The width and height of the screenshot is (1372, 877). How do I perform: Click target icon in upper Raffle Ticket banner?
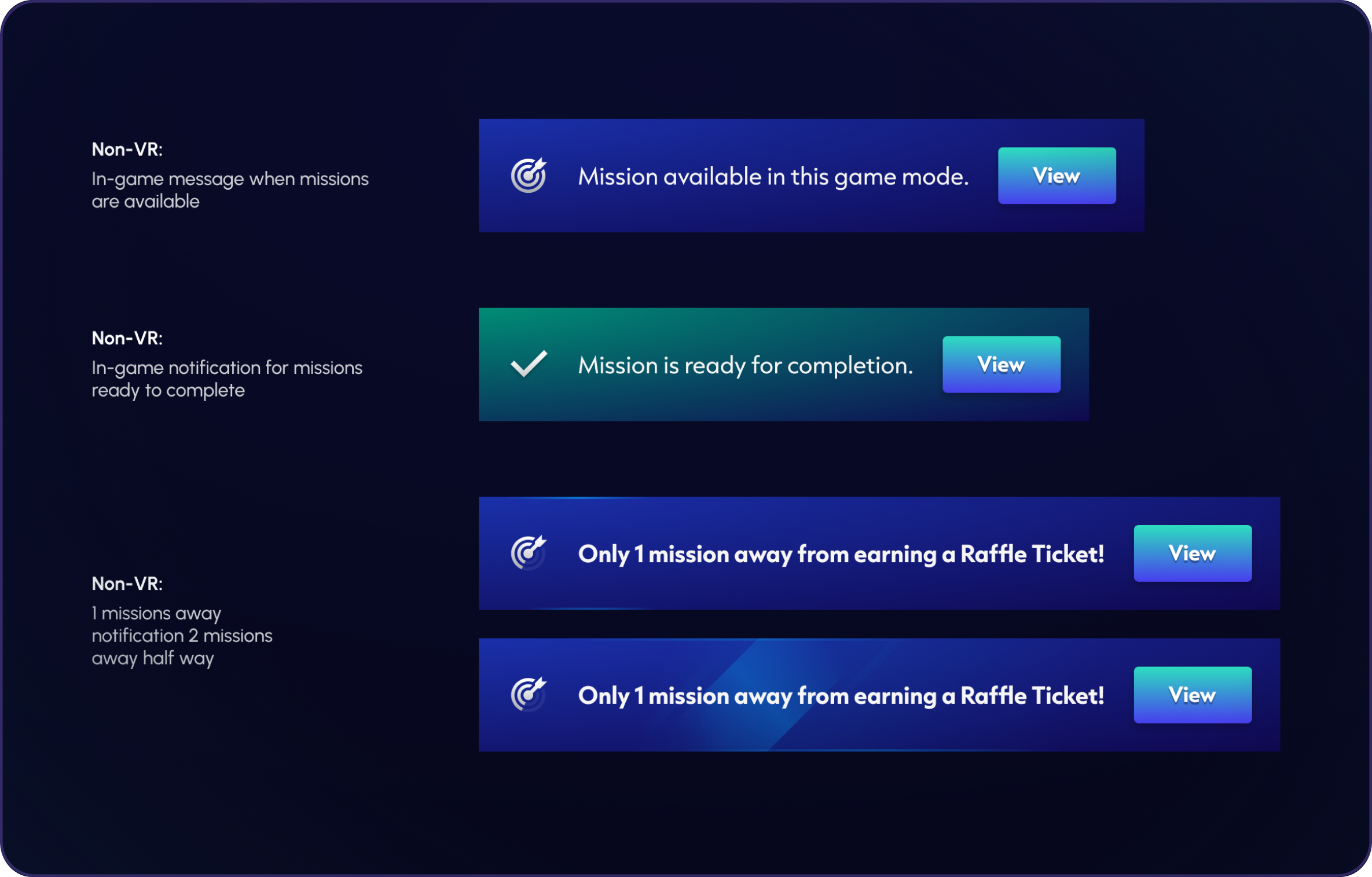click(529, 552)
